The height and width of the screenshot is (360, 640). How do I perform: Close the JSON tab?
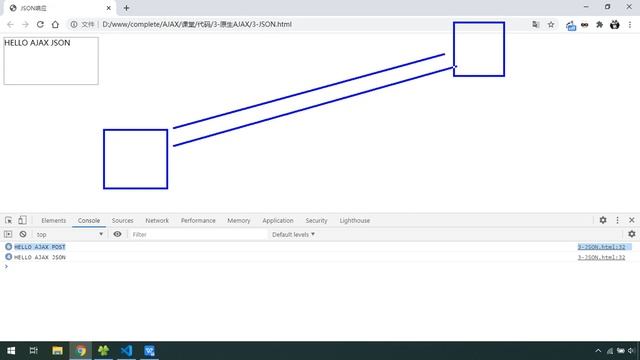pyautogui.click(x=109, y=8)
